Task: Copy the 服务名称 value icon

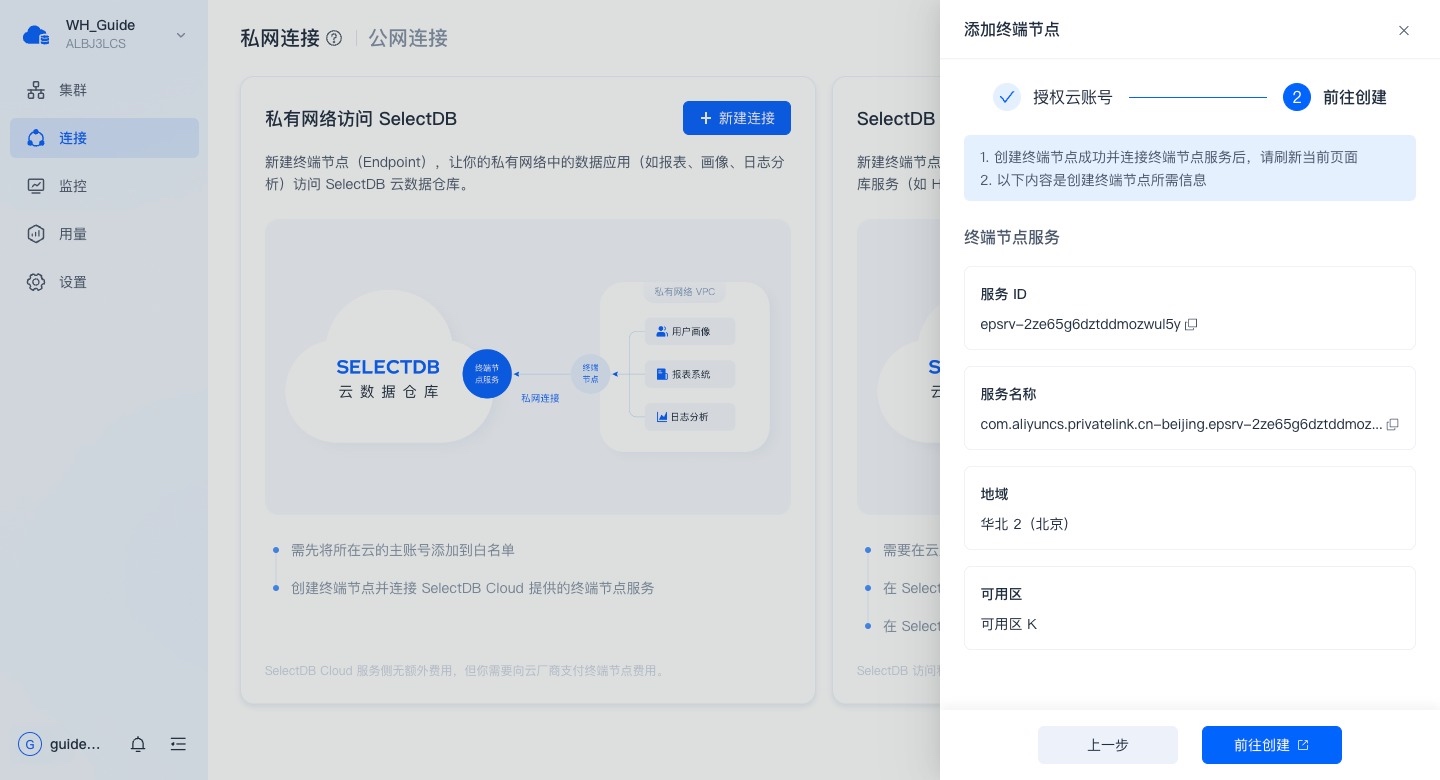Action: pyautogui.click(x=1392, y=424)
